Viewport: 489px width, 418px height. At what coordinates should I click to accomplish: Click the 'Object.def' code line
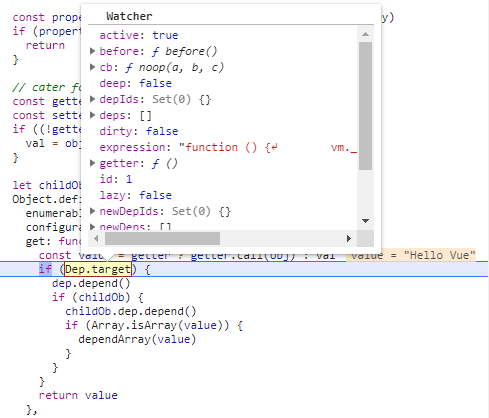click(46, 199)
